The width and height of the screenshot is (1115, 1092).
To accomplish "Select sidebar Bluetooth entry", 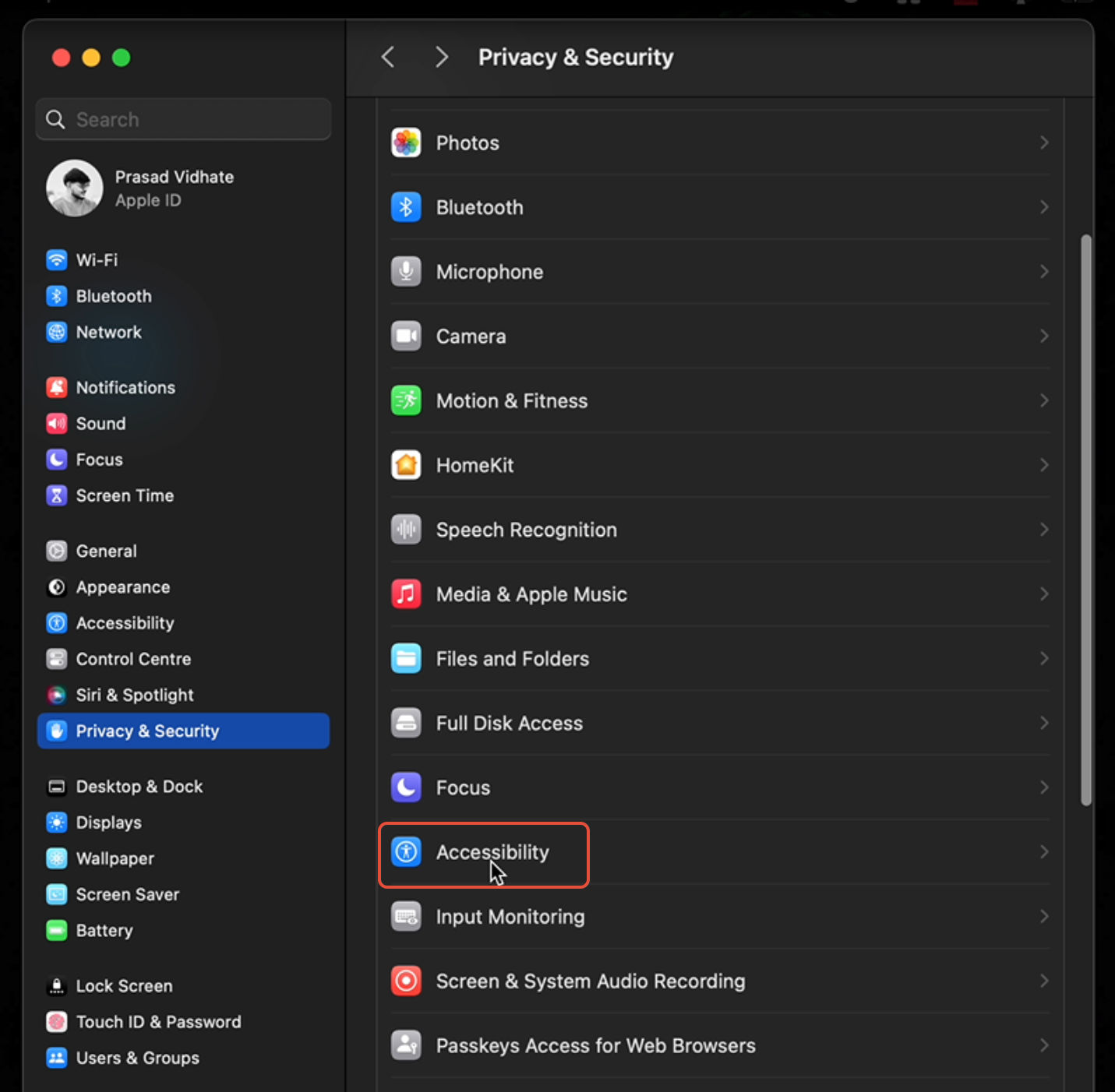I will (x=183, y=296).
